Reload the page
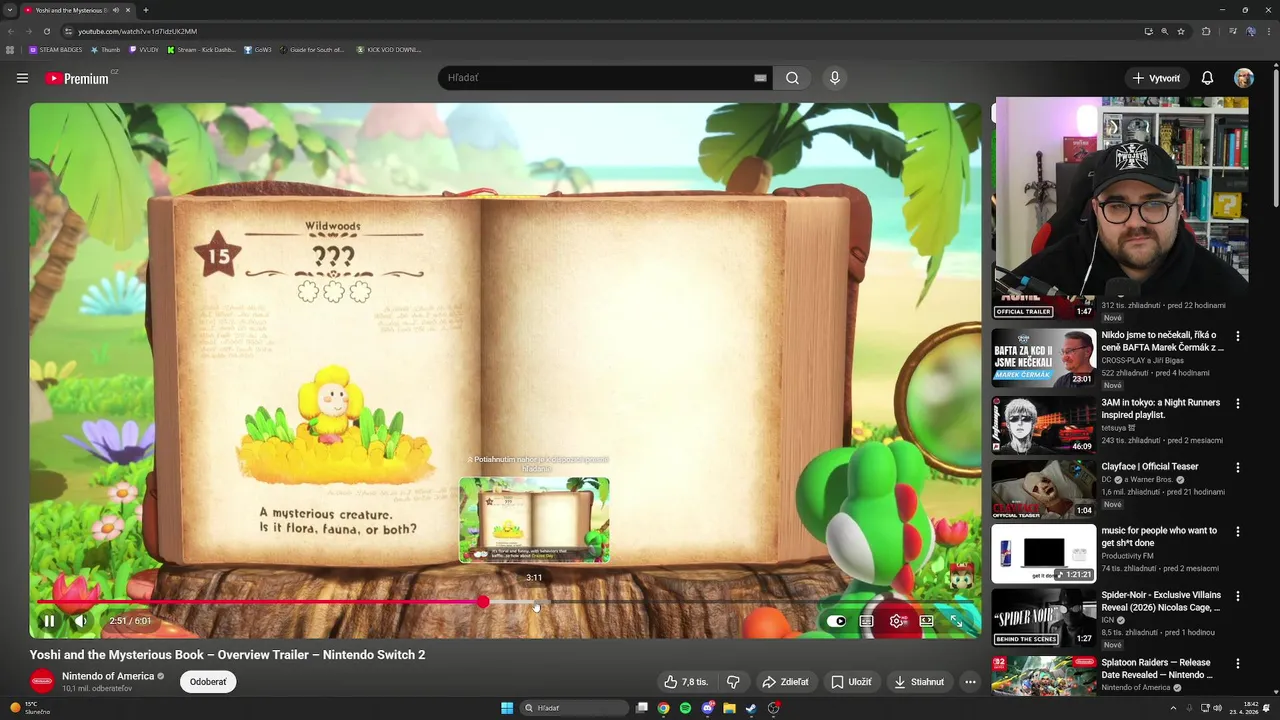Image resolution: width=1280 pixels, height=720 pixels. [46, 31]
